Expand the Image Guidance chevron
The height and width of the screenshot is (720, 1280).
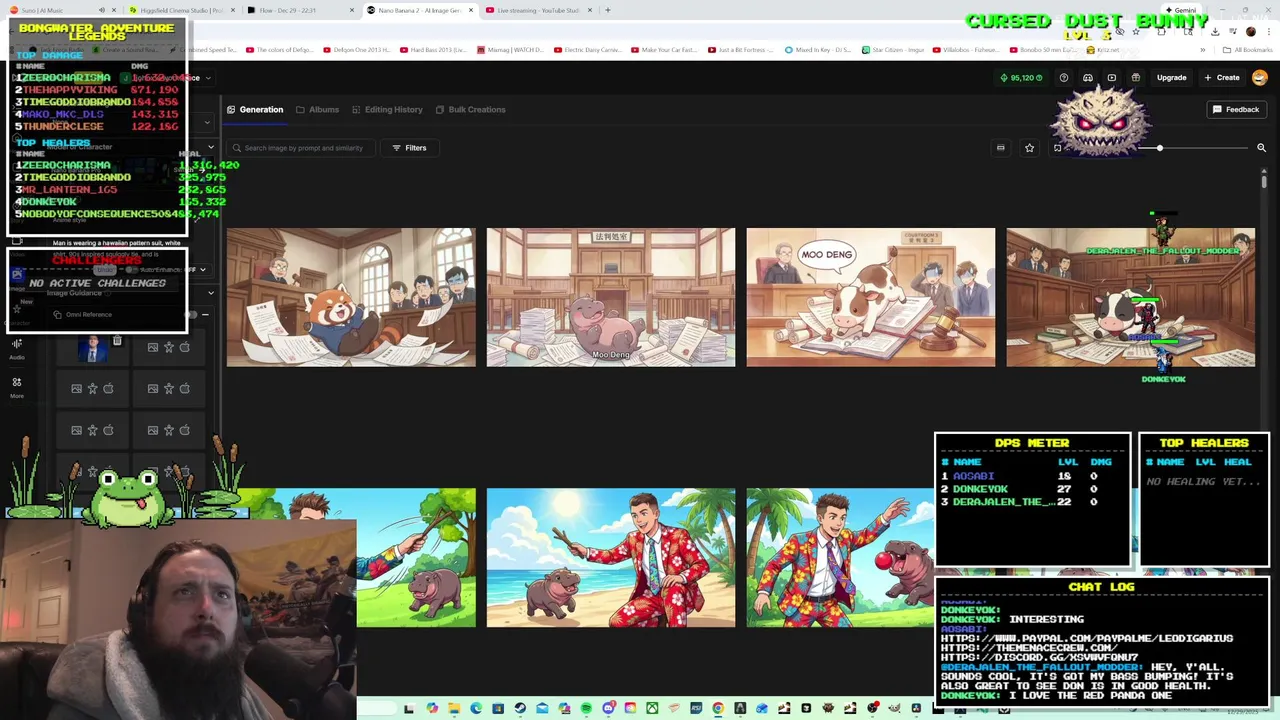(x=210, y=293)
